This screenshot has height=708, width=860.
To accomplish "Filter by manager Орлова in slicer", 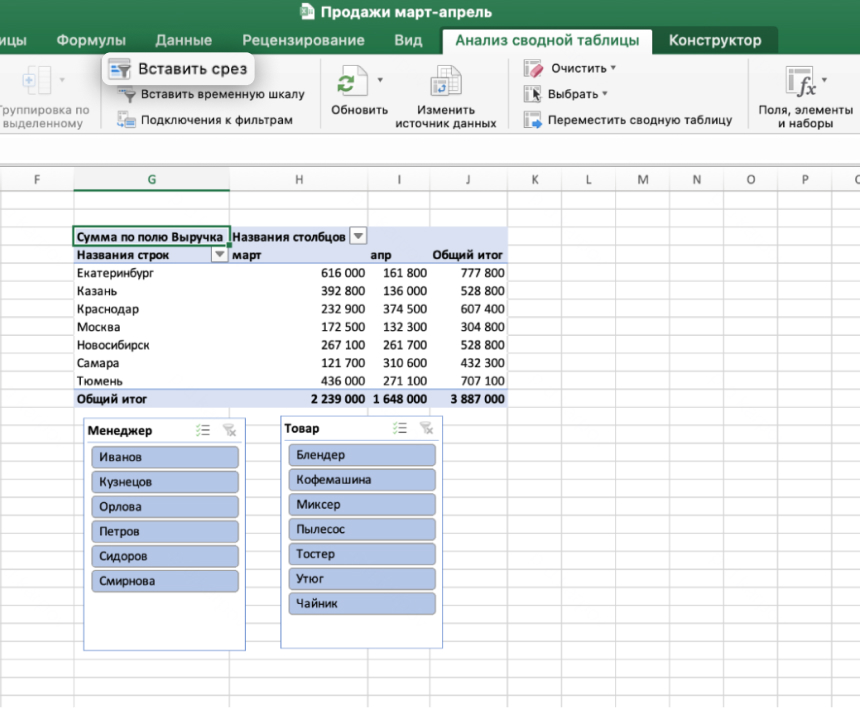I will [165, 507].
